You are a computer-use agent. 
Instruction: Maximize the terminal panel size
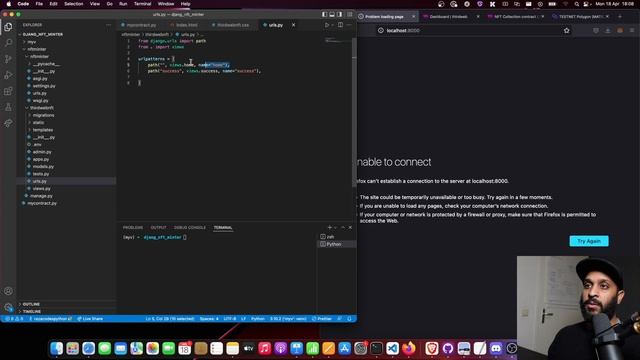click(x=343, y=227)
